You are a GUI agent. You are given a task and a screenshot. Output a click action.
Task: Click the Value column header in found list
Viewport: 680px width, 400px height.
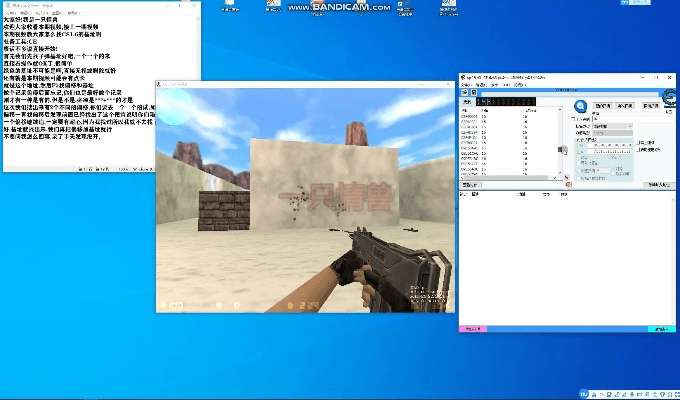point(485,111)
